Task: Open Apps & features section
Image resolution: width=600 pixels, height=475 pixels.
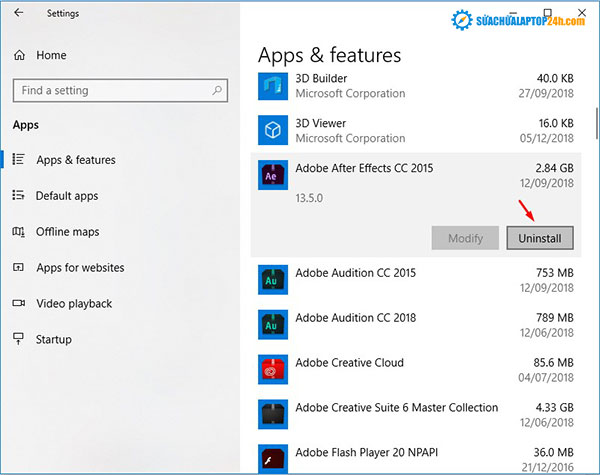Action: point(76,160)
